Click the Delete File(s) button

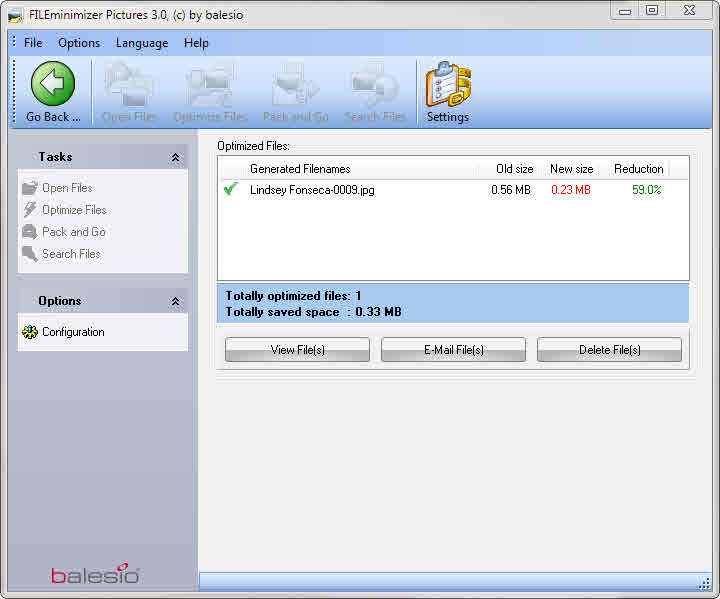pos(609,350)
